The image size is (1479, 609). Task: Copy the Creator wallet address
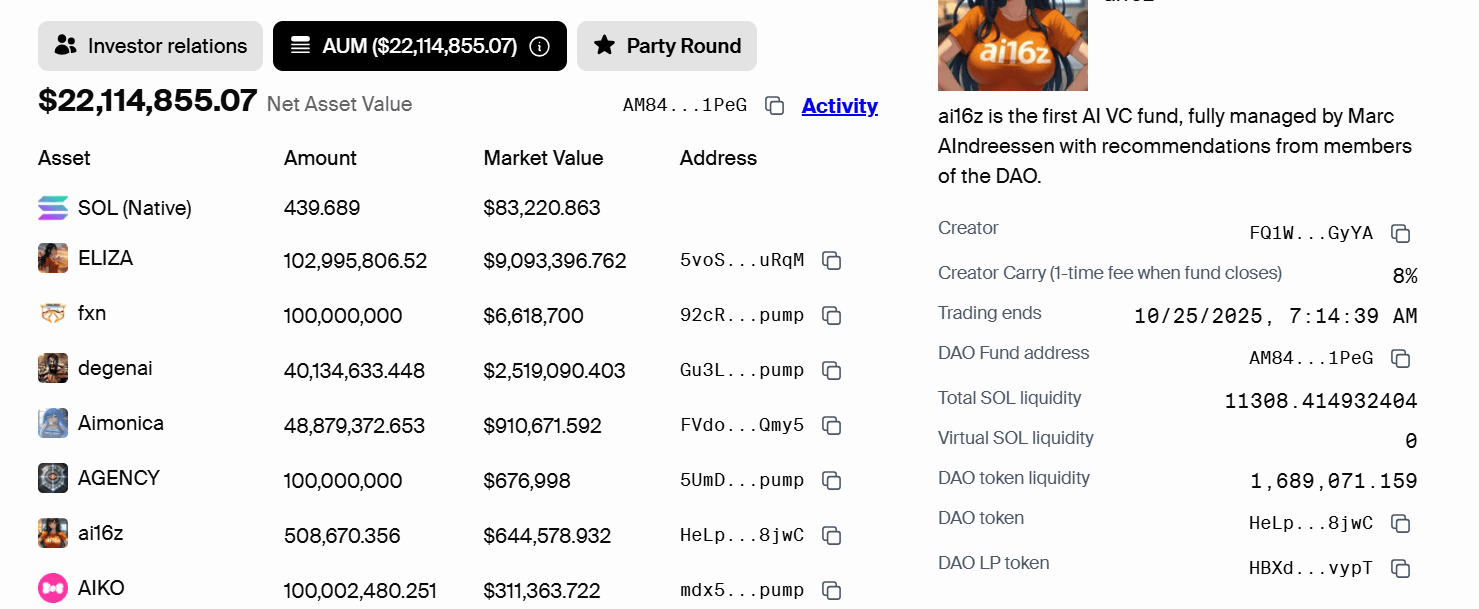[x=1401, y=234]
